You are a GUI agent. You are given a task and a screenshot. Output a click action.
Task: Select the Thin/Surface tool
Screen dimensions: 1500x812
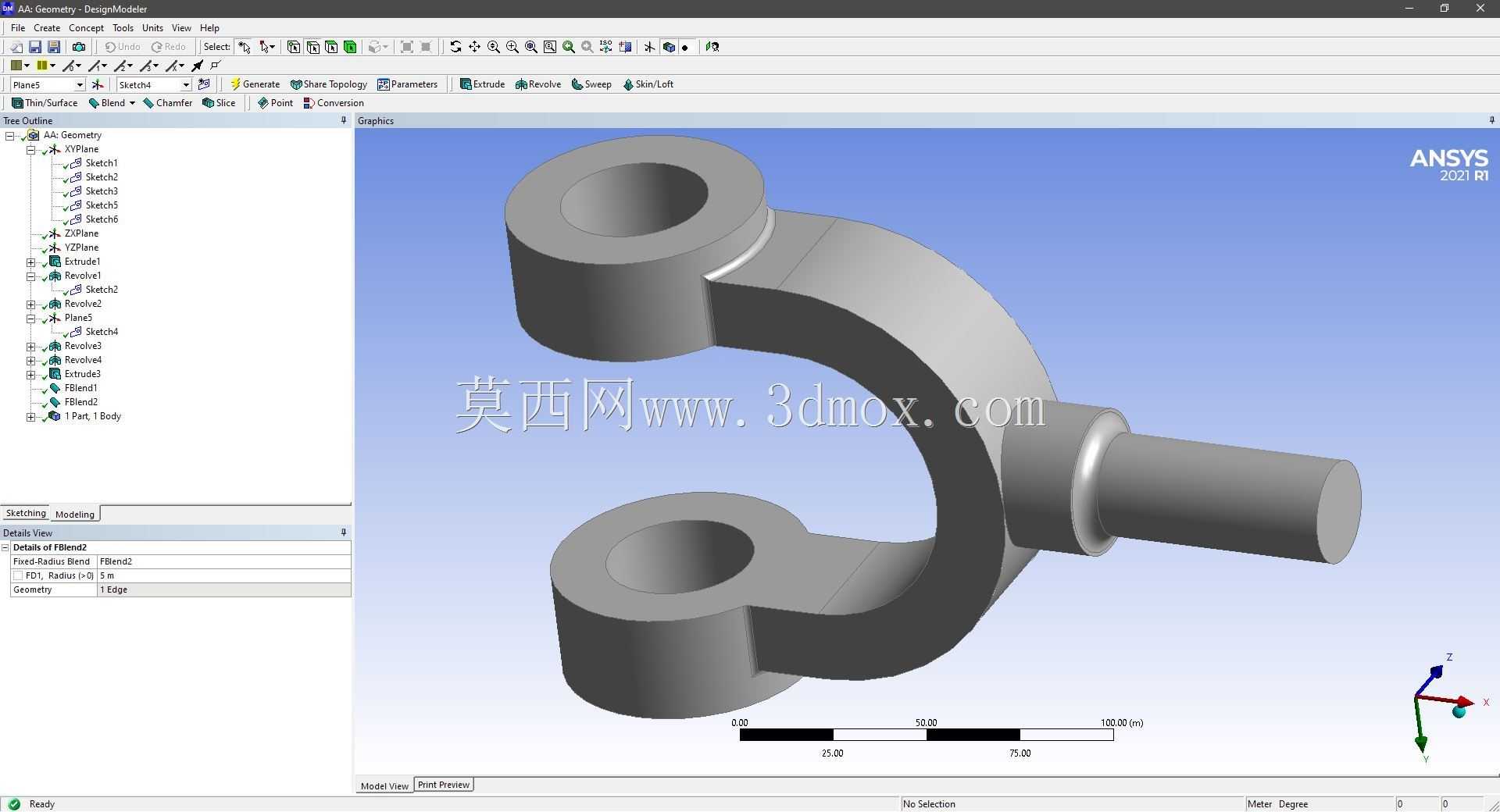coord(45,103)
